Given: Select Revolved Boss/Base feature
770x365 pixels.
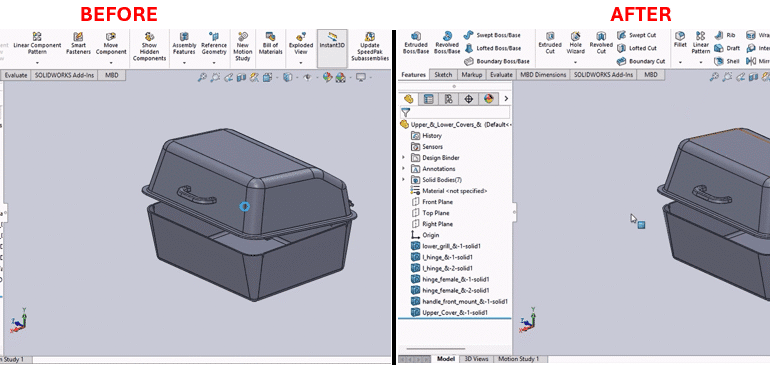Looking at the screenshot, I should pyautogui.click(x=447, y=43).
